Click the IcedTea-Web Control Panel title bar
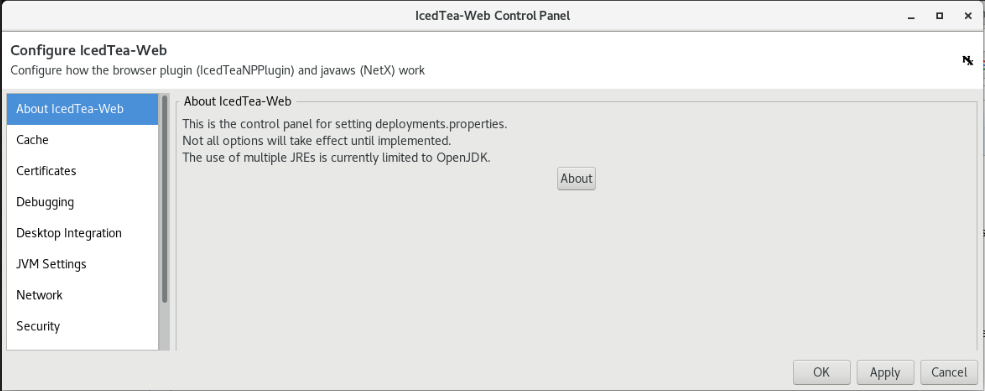 (x=492, y=16)
